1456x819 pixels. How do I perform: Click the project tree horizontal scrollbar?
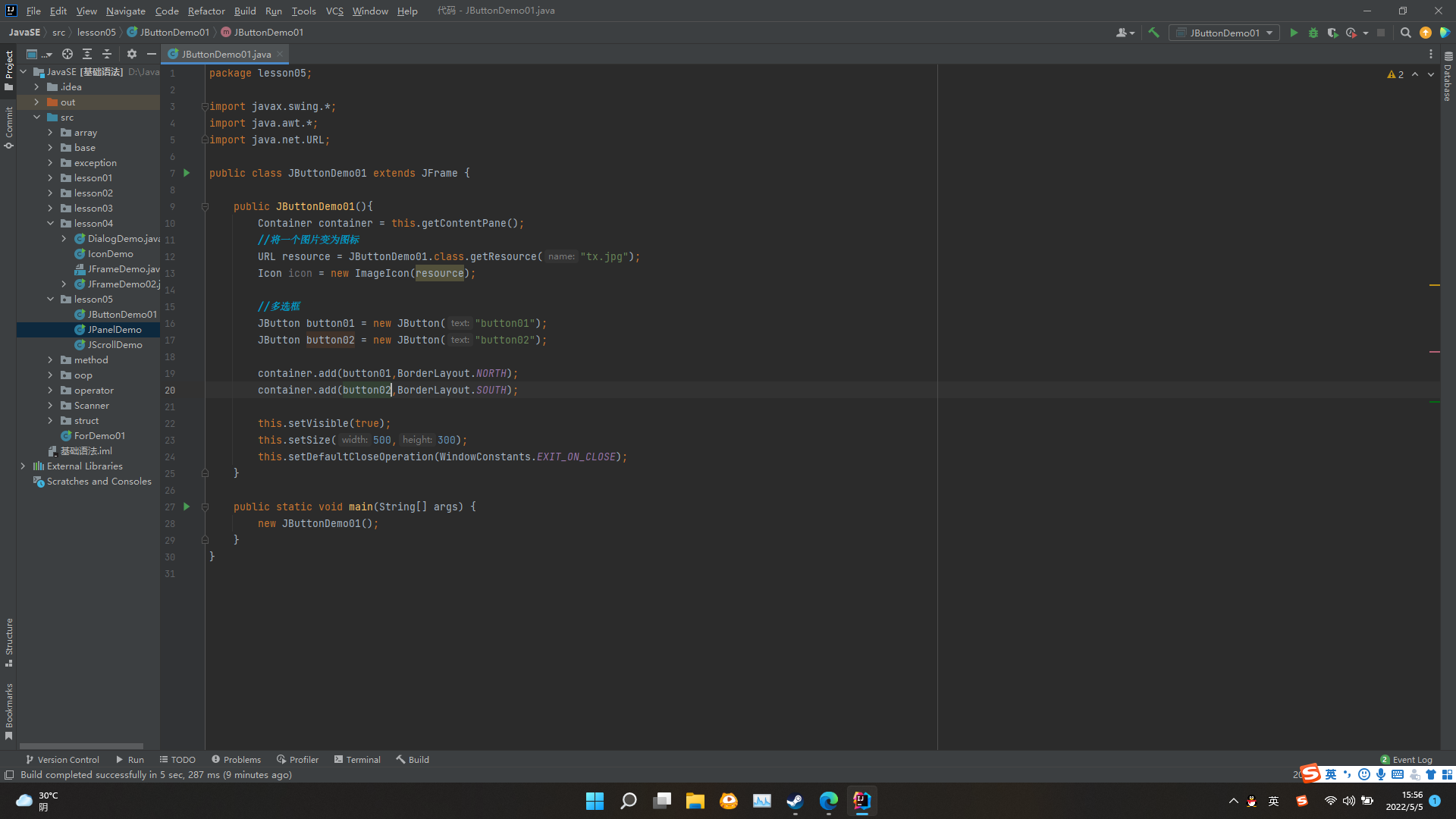click(81, 746)
